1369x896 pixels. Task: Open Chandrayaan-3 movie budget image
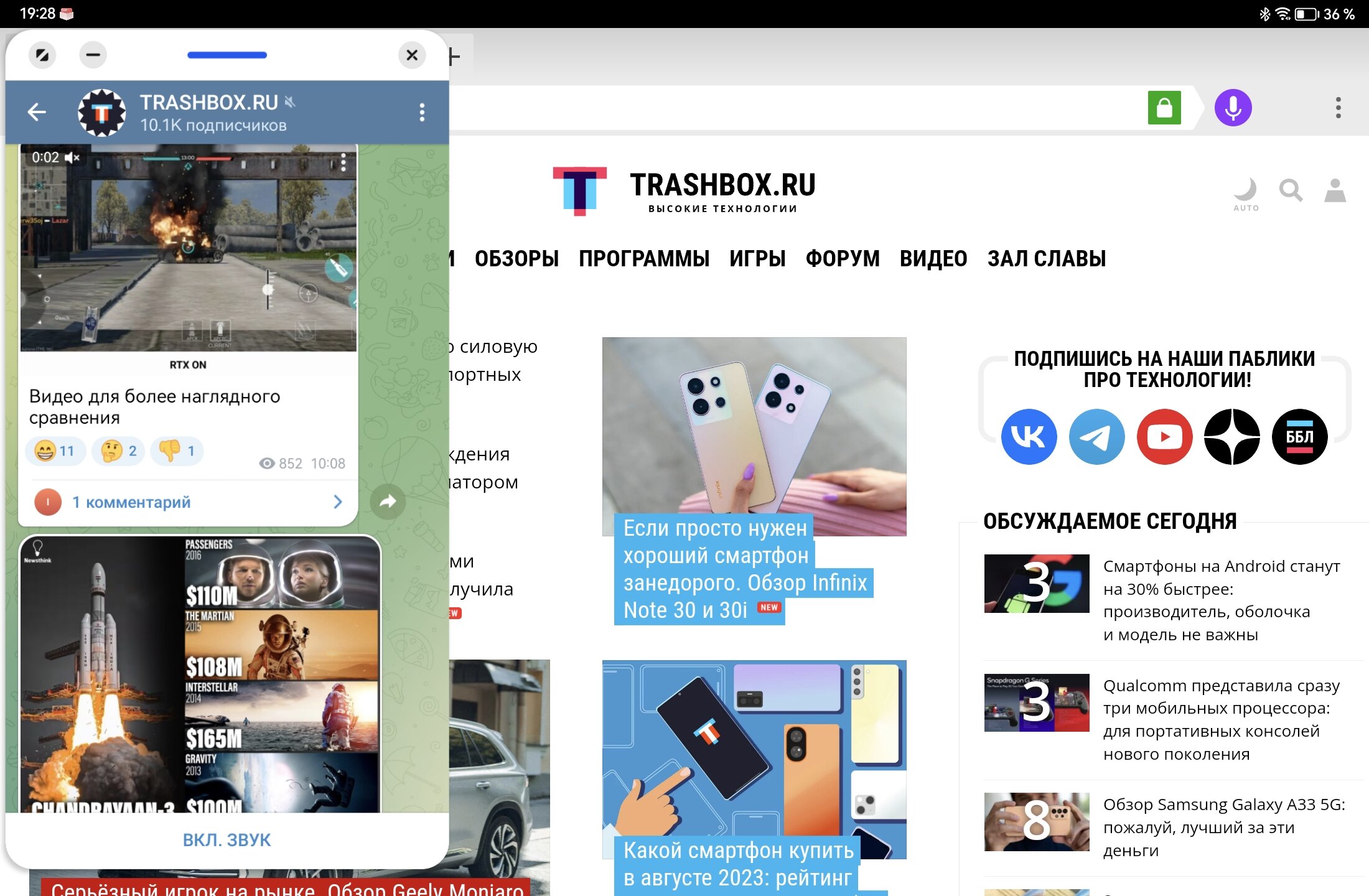tap(200, 674)
